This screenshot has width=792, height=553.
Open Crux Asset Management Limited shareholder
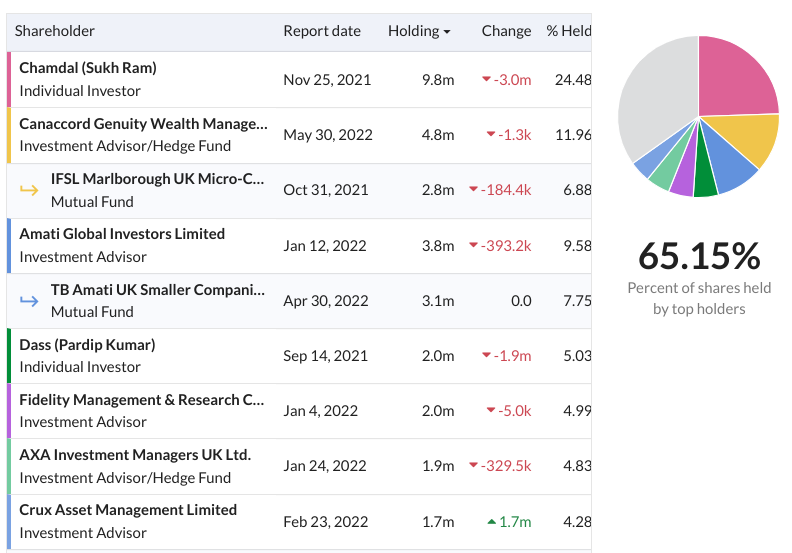(128, 510)
